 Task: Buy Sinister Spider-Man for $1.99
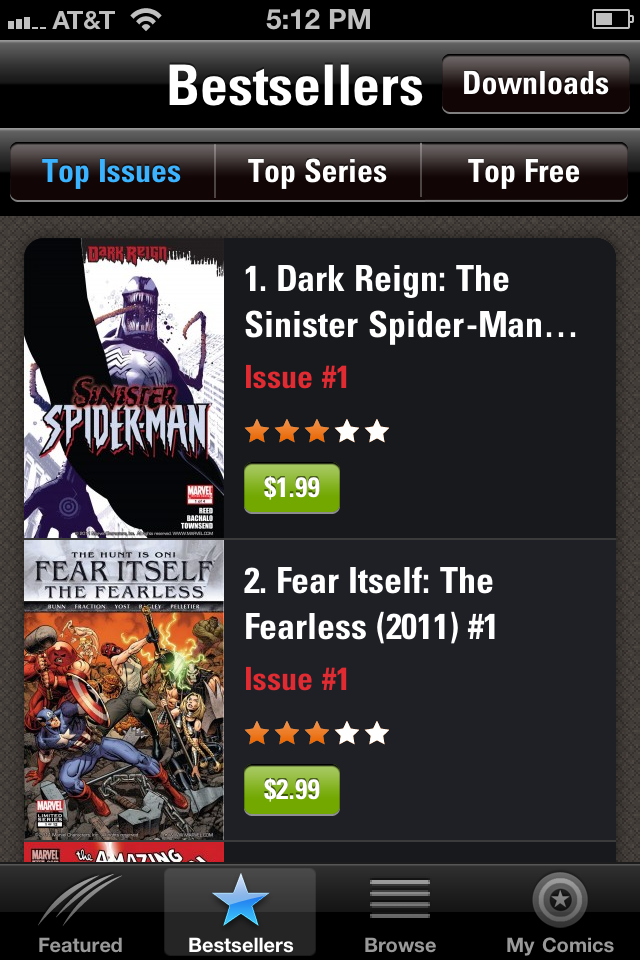coord(292,488)
